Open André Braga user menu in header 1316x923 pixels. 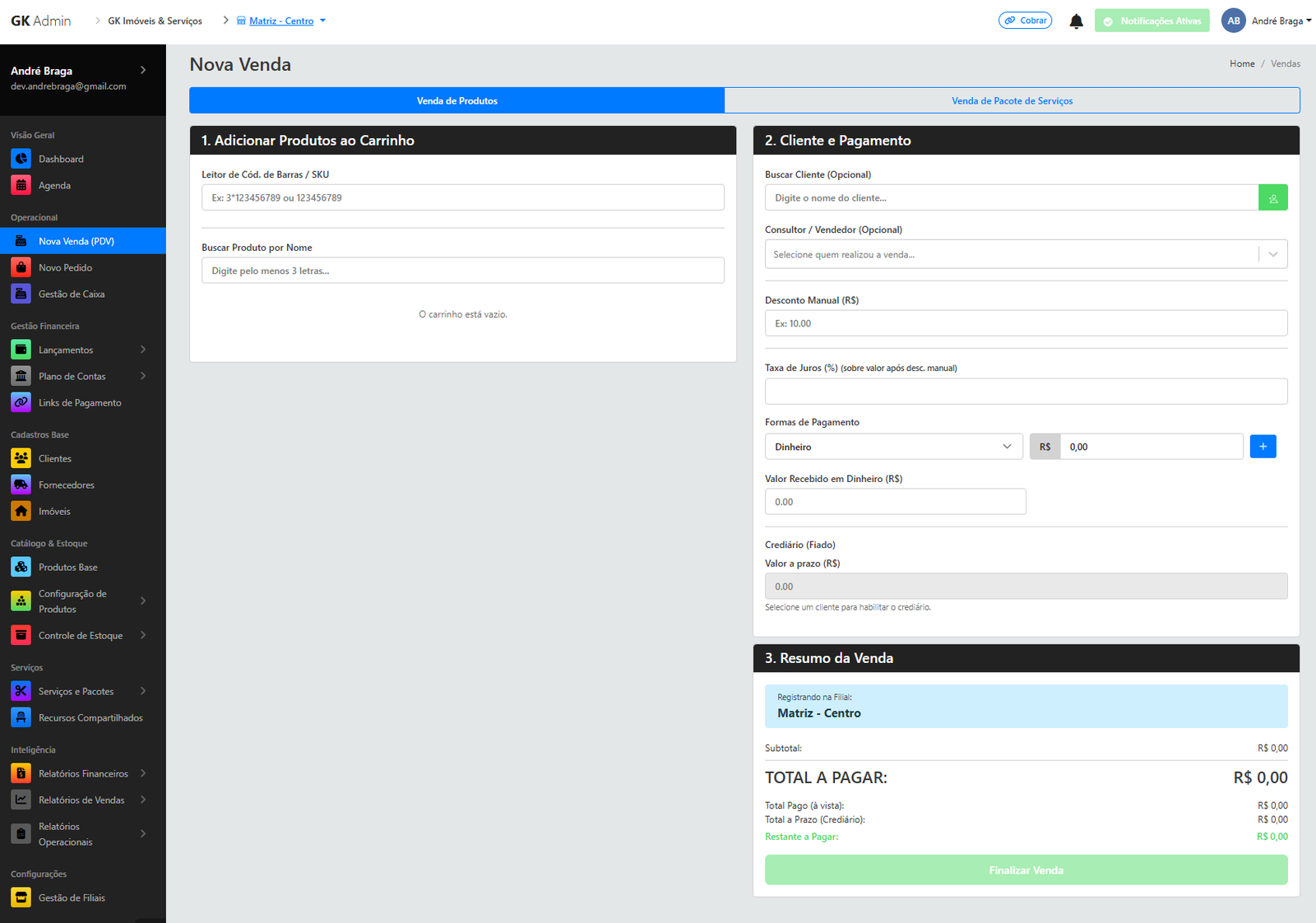coord(1267,21)
